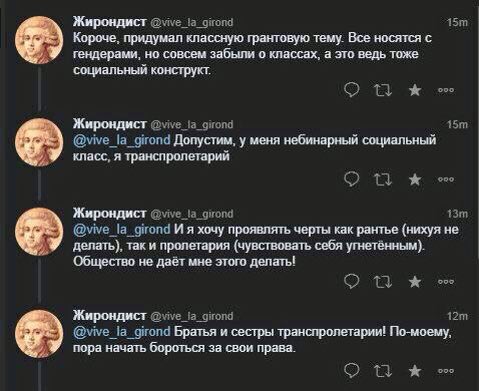This screenshot has width=479, height=391.
Task: Reply to the транспролетарий tweet
Action: coord(352,179)
